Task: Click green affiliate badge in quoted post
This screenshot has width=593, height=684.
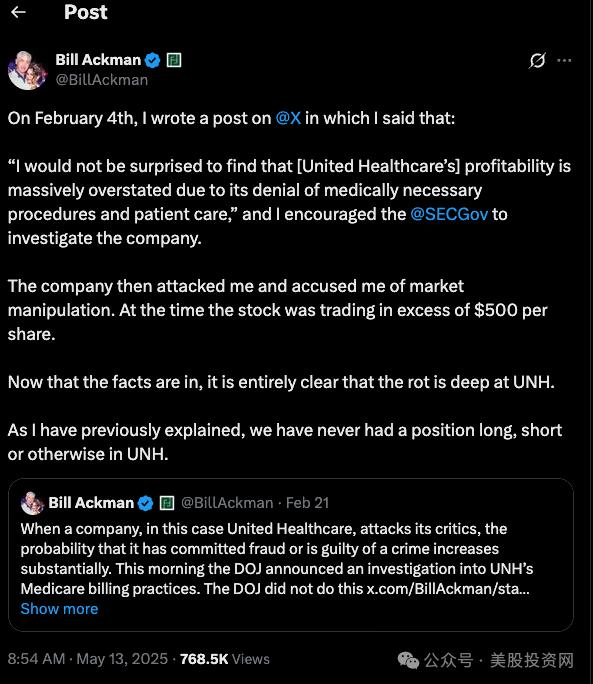Action: coord(166,503)
